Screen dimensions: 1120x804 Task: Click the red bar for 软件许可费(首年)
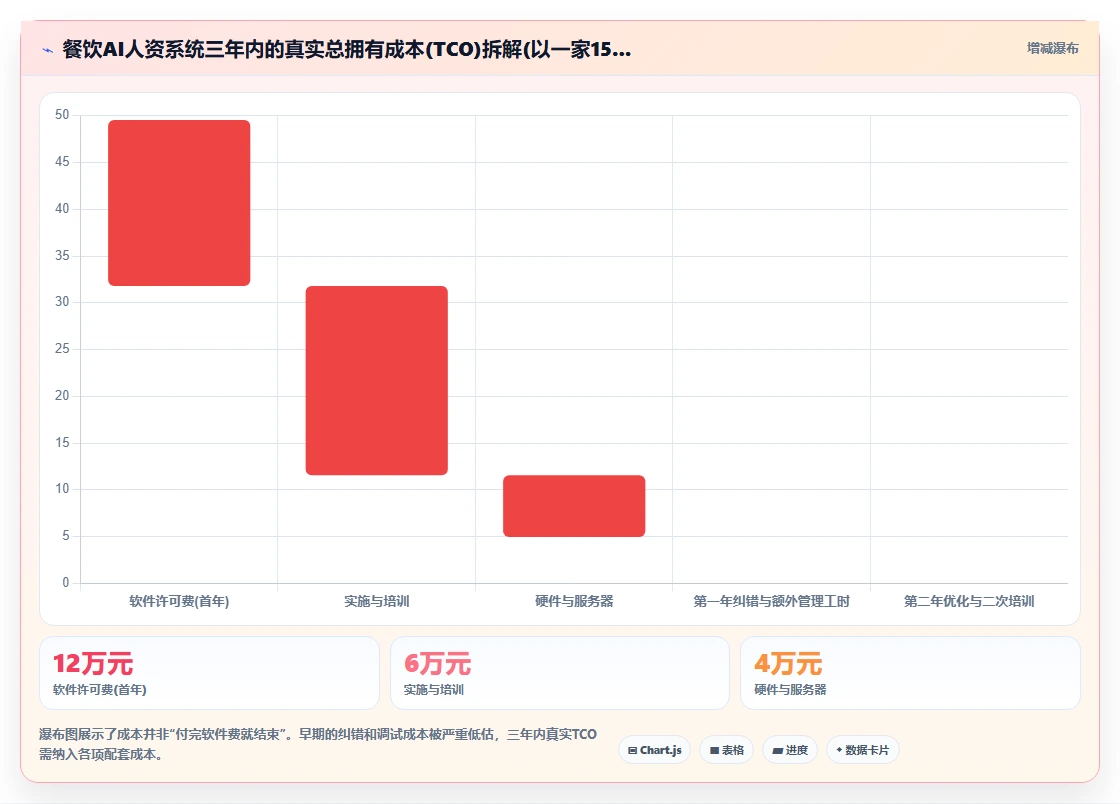pyautogui.click(x=179, y=203)
